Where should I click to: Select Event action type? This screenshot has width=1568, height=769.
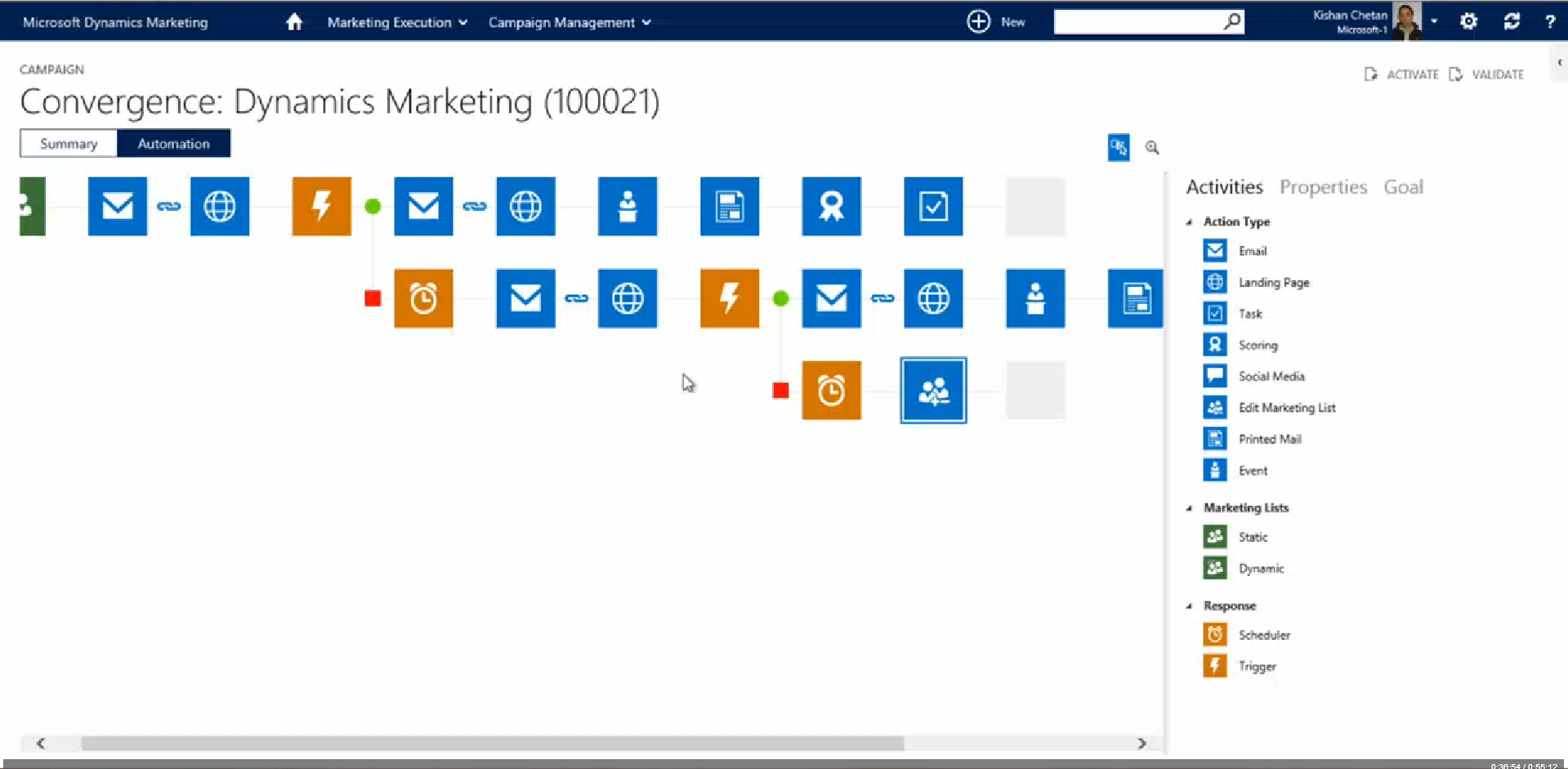click(1235, 471)
